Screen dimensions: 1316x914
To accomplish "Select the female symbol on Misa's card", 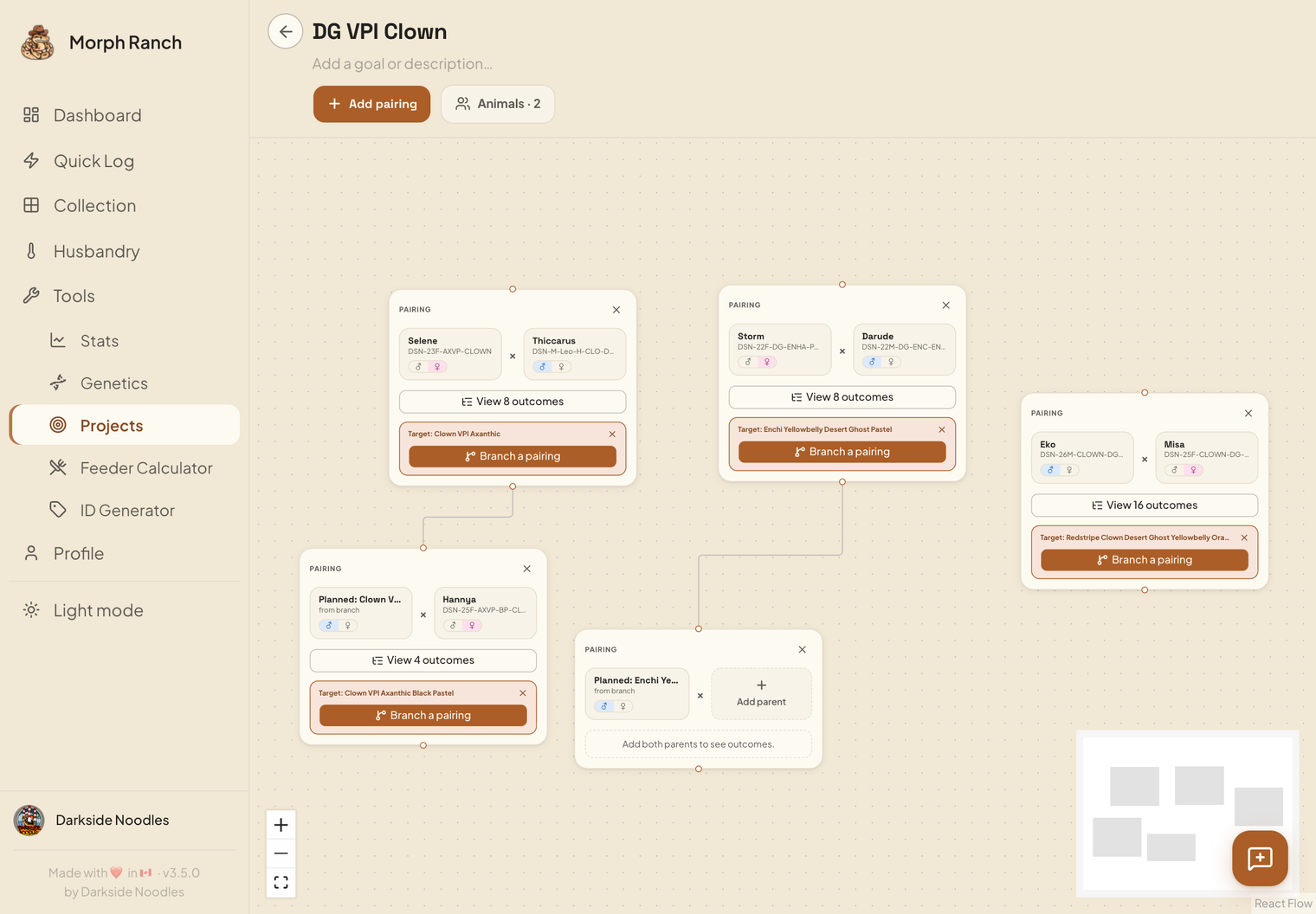I will tap(1193, 470).
